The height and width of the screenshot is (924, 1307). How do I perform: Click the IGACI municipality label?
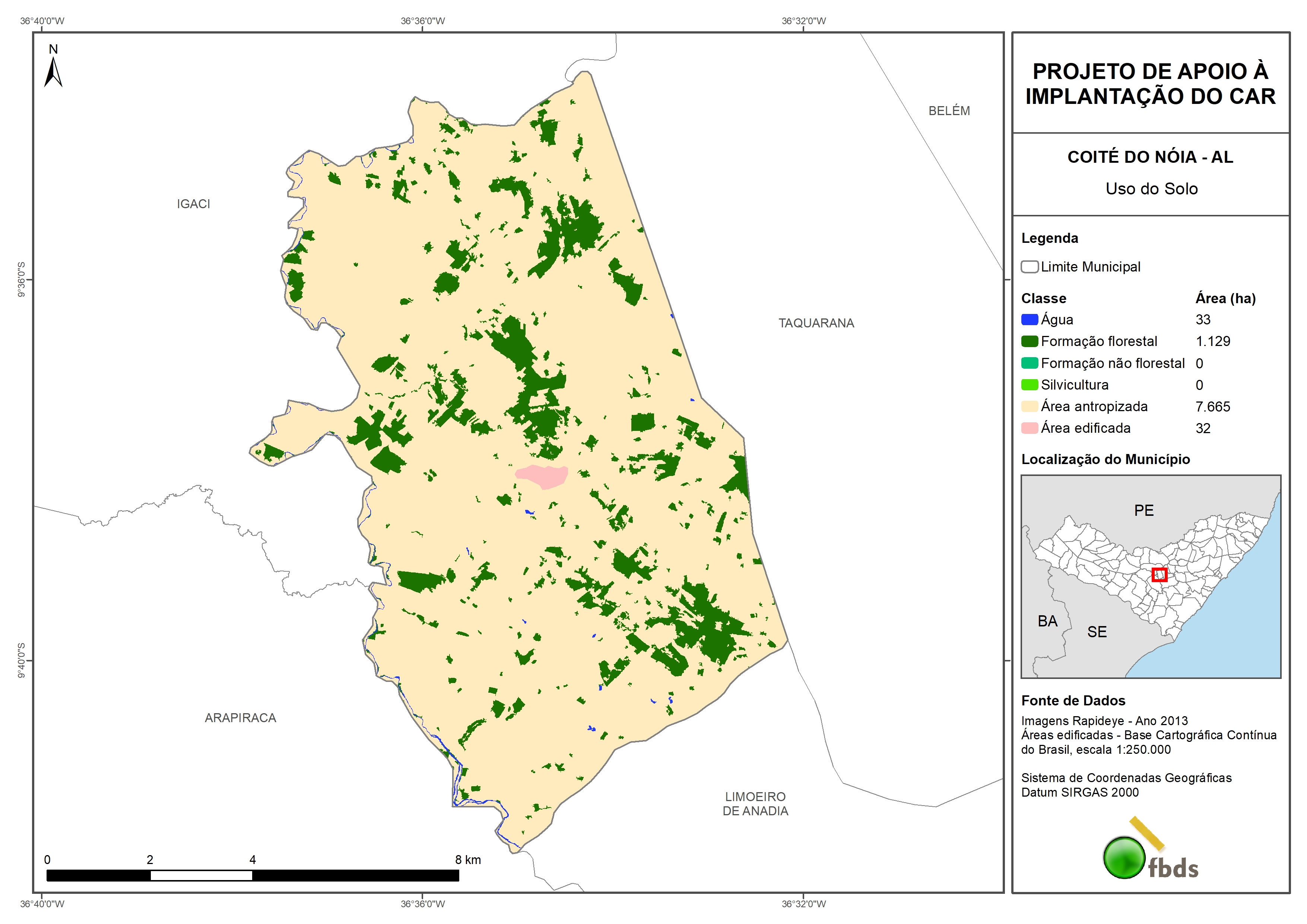click(194, 204)
